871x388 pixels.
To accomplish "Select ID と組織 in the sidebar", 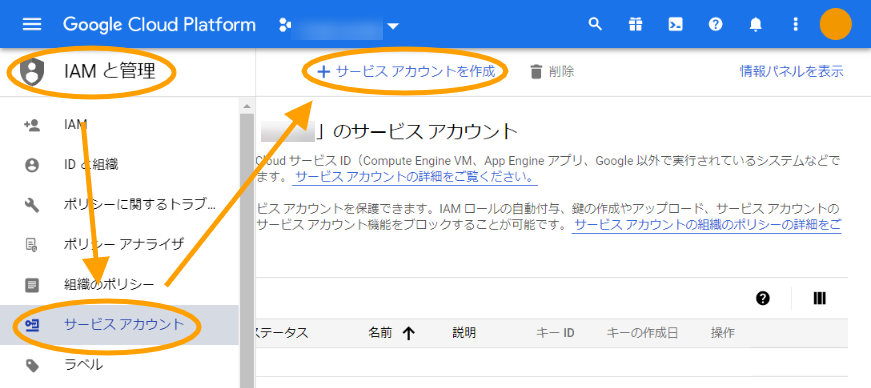I will pyautogui.click(x=119, y=165).
